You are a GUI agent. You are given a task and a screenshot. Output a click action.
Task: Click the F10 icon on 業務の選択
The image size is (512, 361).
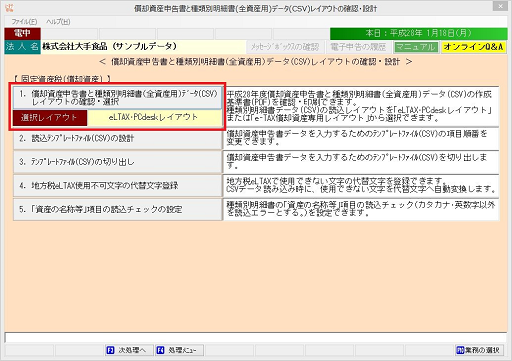point(460,350)
